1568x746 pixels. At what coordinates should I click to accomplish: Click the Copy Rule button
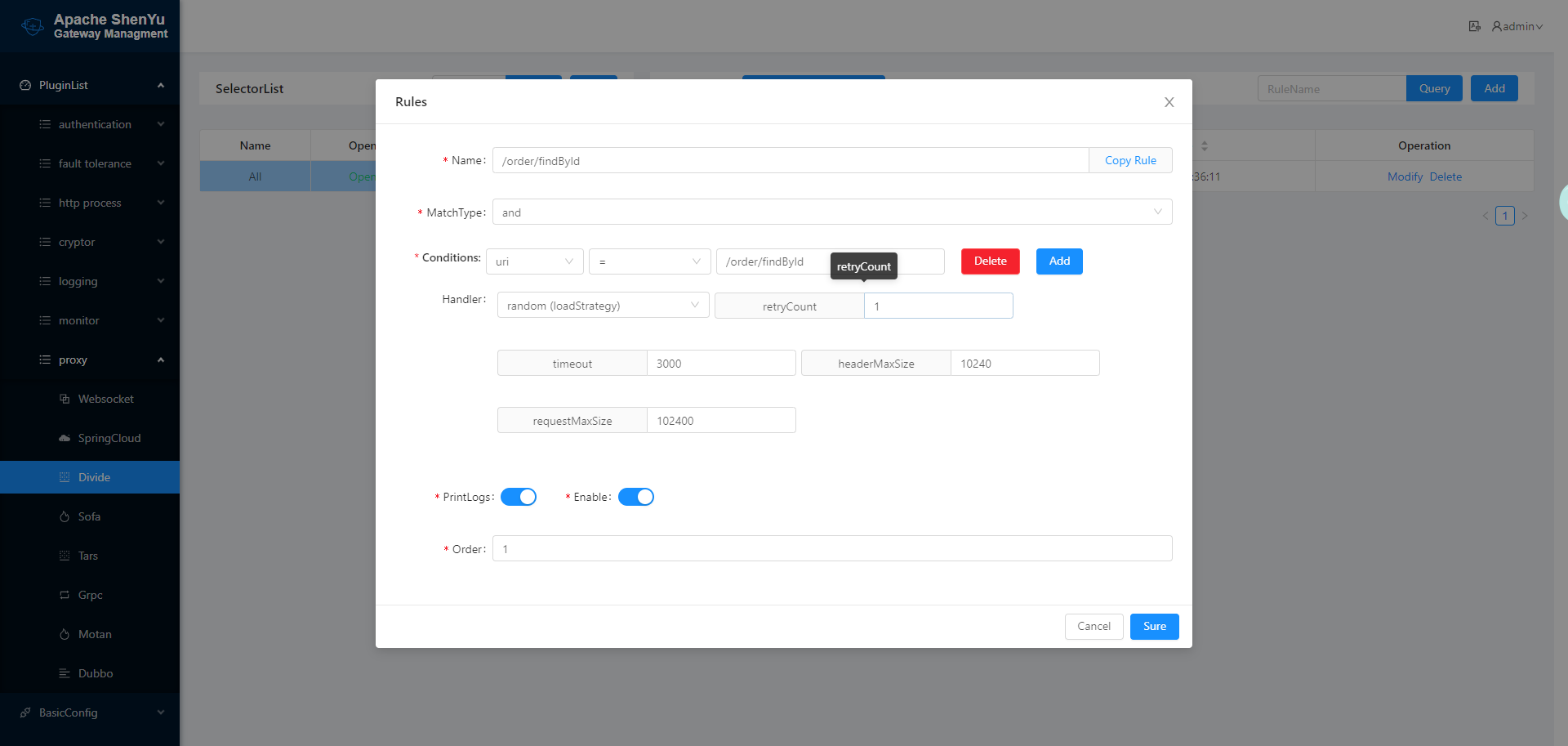click(x=1130, y=160)
